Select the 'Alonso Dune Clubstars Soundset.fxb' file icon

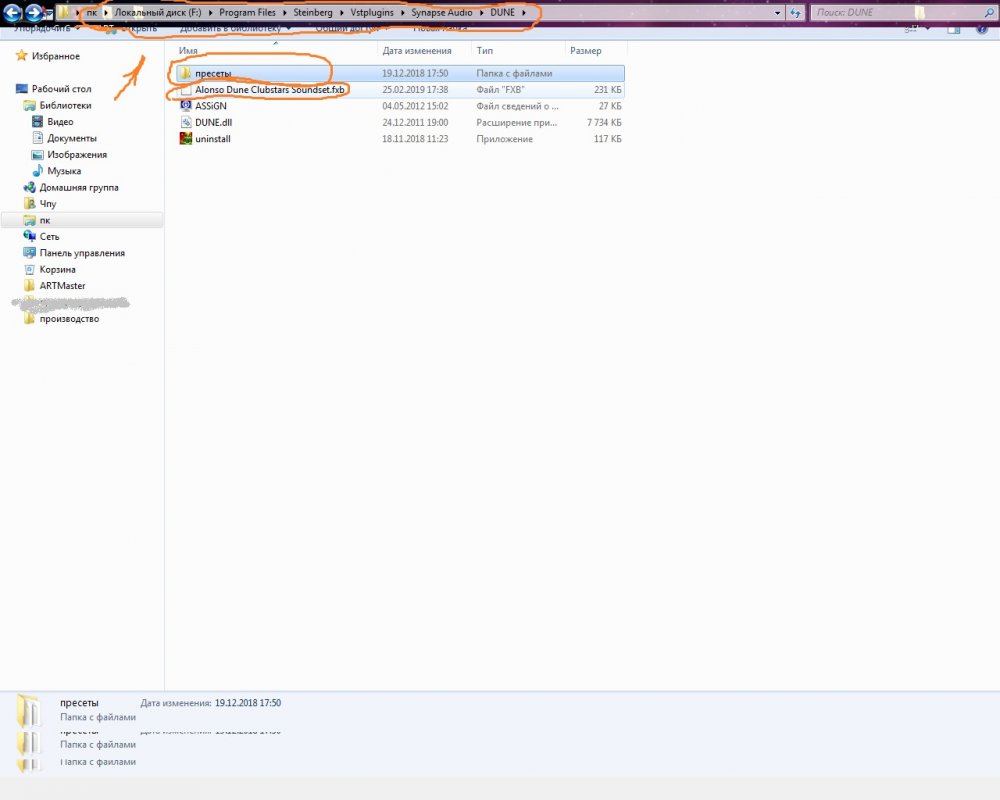click(186, 90)
